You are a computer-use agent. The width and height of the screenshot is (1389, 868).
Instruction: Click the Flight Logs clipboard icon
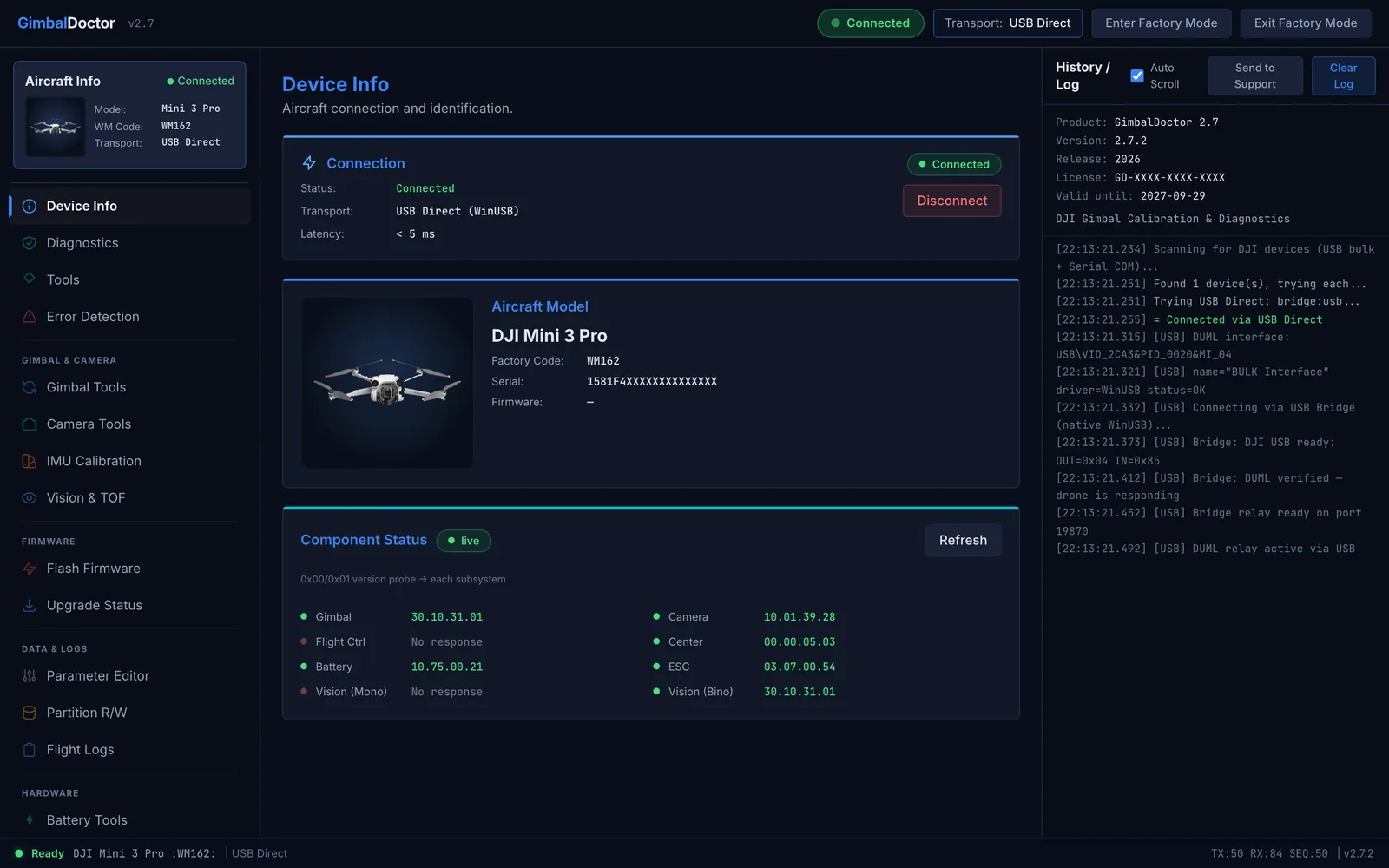30,750
